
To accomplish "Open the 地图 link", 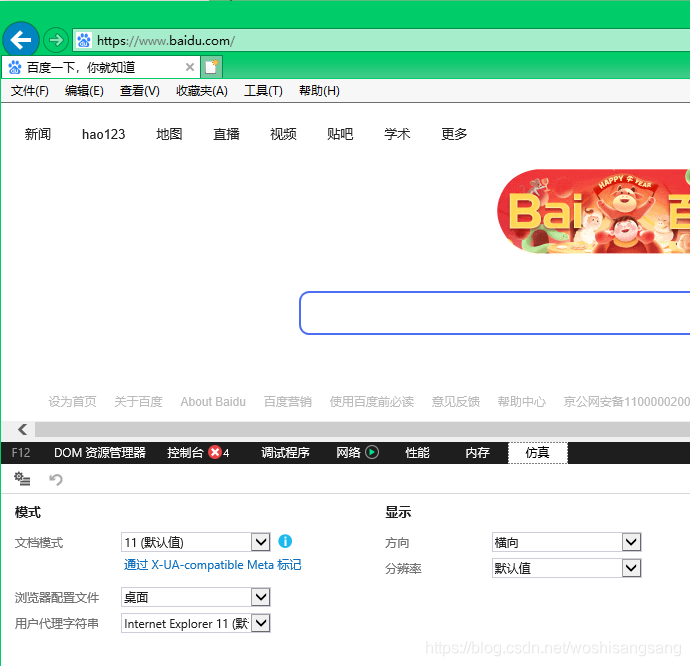I will [x=169, y=134].
